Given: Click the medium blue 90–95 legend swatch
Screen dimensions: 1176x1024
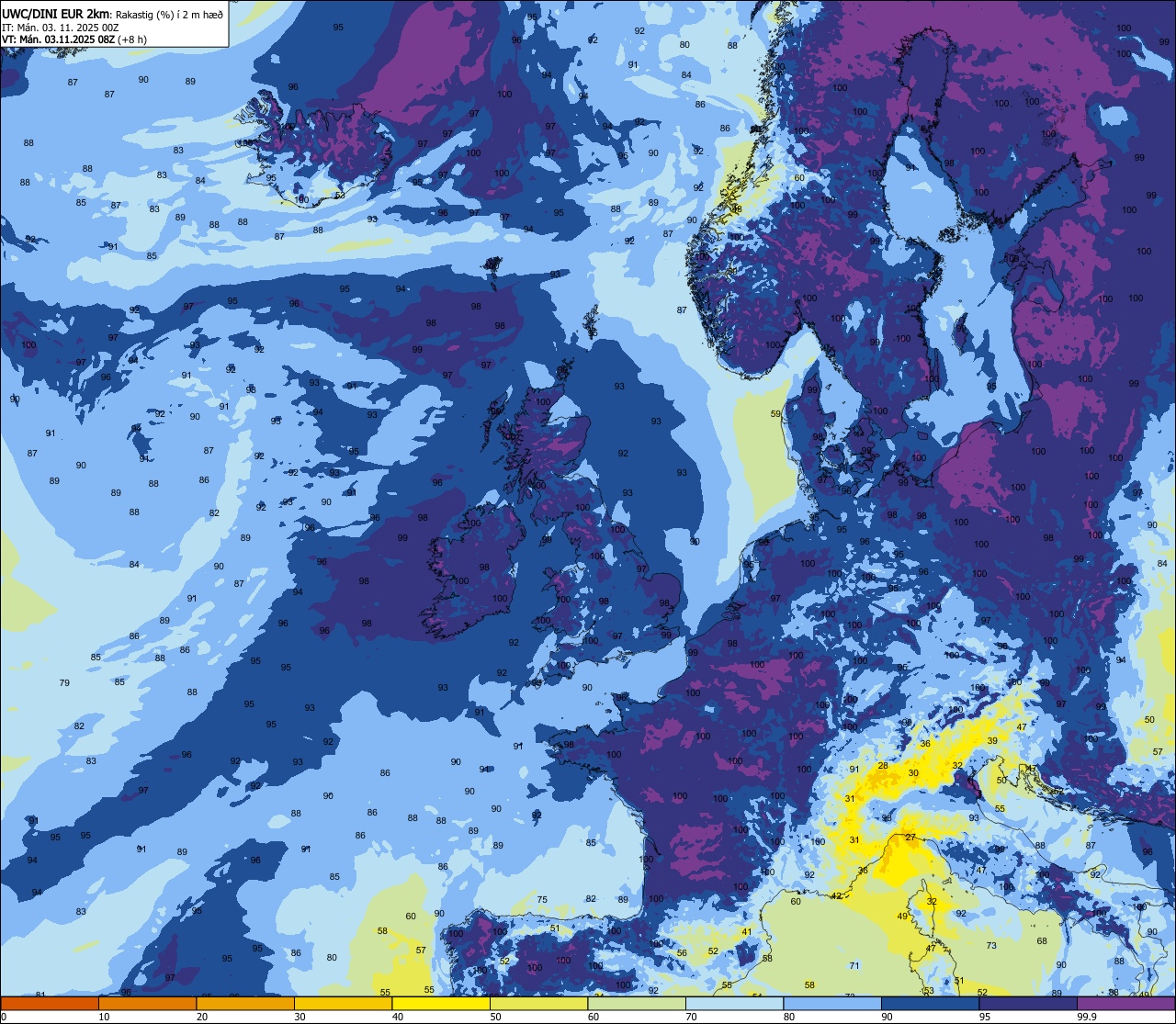Looking at the screenshot, I should point(930,1003).
